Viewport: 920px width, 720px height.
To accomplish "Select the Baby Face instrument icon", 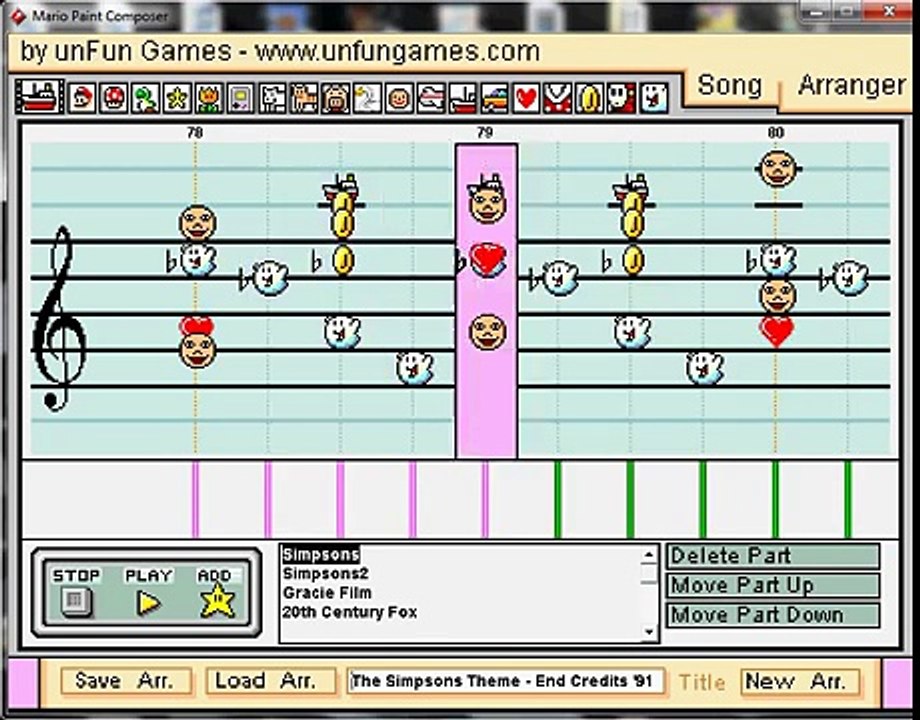I will (x=399, y=97).
